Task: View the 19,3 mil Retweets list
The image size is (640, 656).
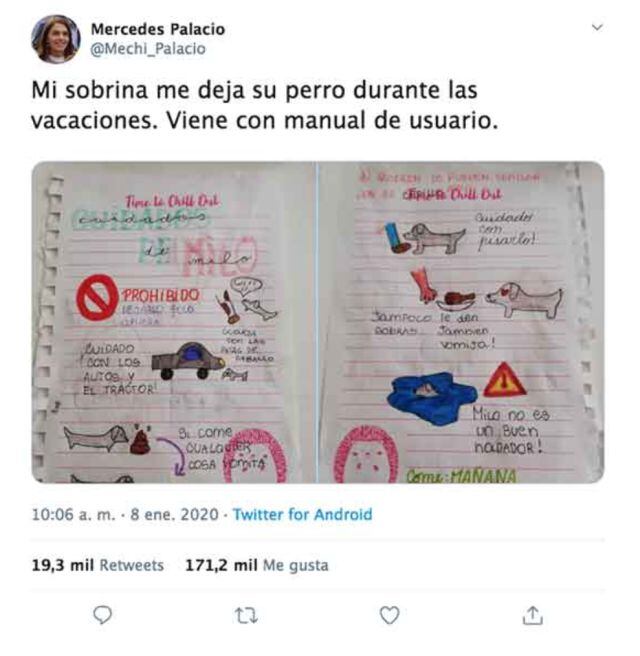Action: [98, 565]
